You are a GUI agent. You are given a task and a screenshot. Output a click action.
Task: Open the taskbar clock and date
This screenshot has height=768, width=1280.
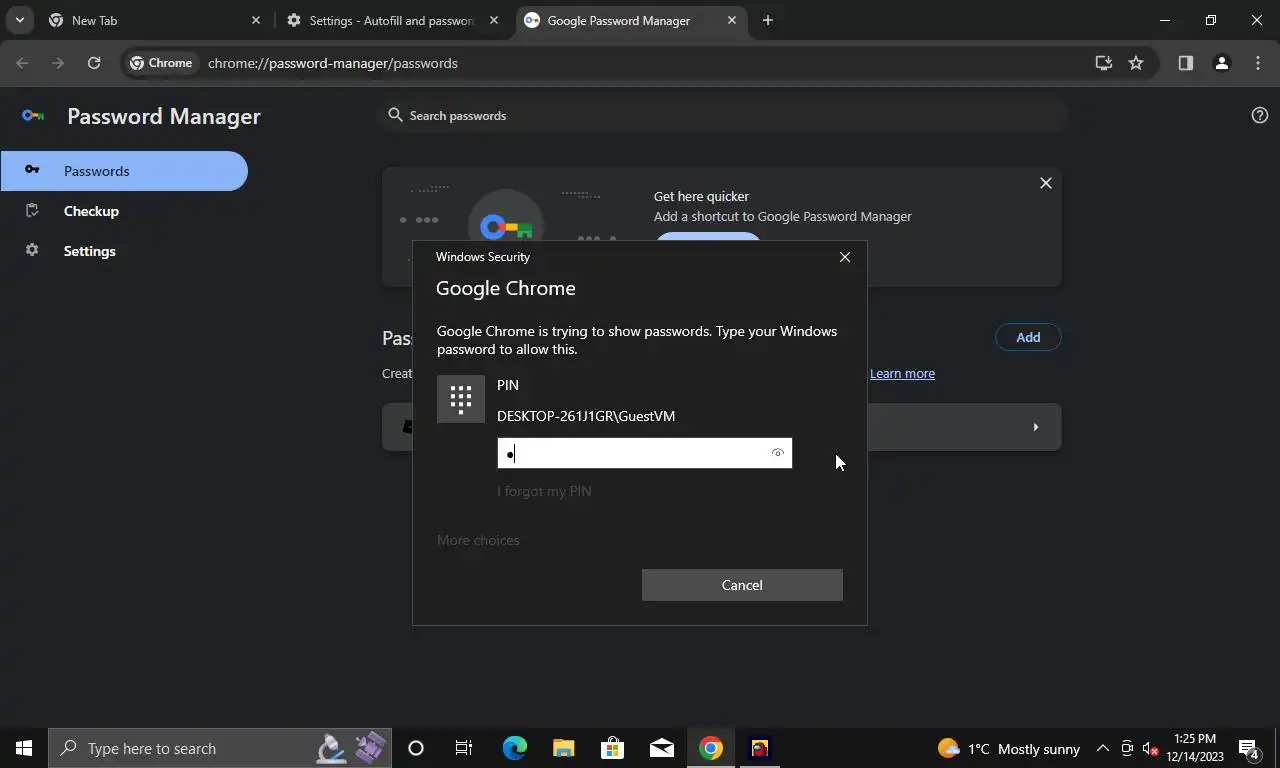click(x=1195, y=748)
